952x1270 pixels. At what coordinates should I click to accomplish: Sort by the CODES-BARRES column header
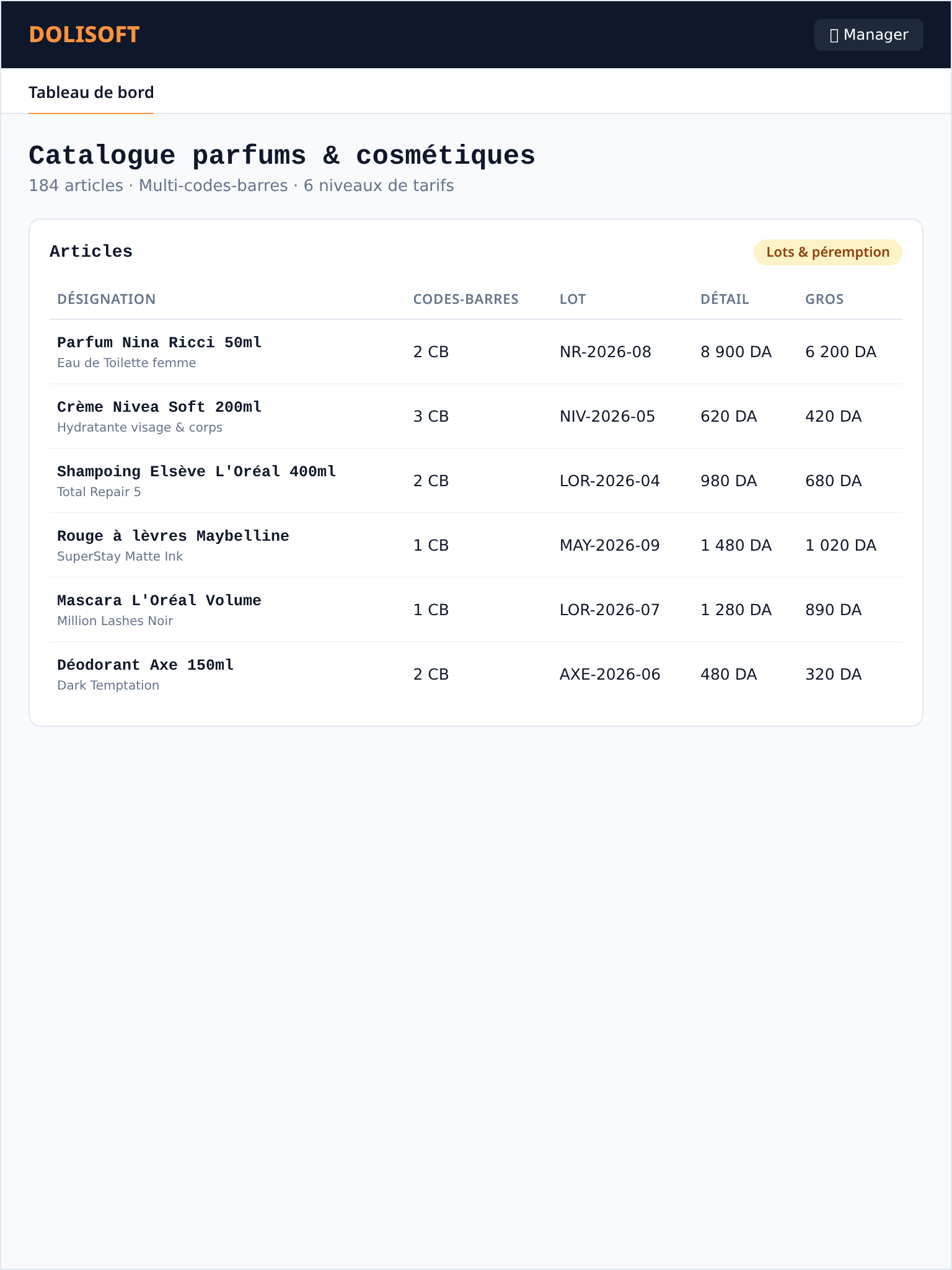pos(465,299)
